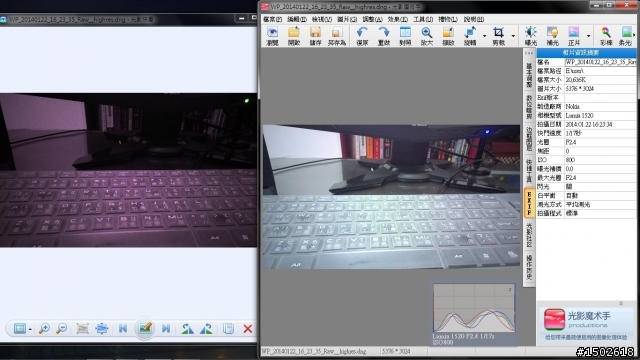Open the 正片 effect dropdown arrow
Viewport: 640px width, 360px height.
[589, 36]
